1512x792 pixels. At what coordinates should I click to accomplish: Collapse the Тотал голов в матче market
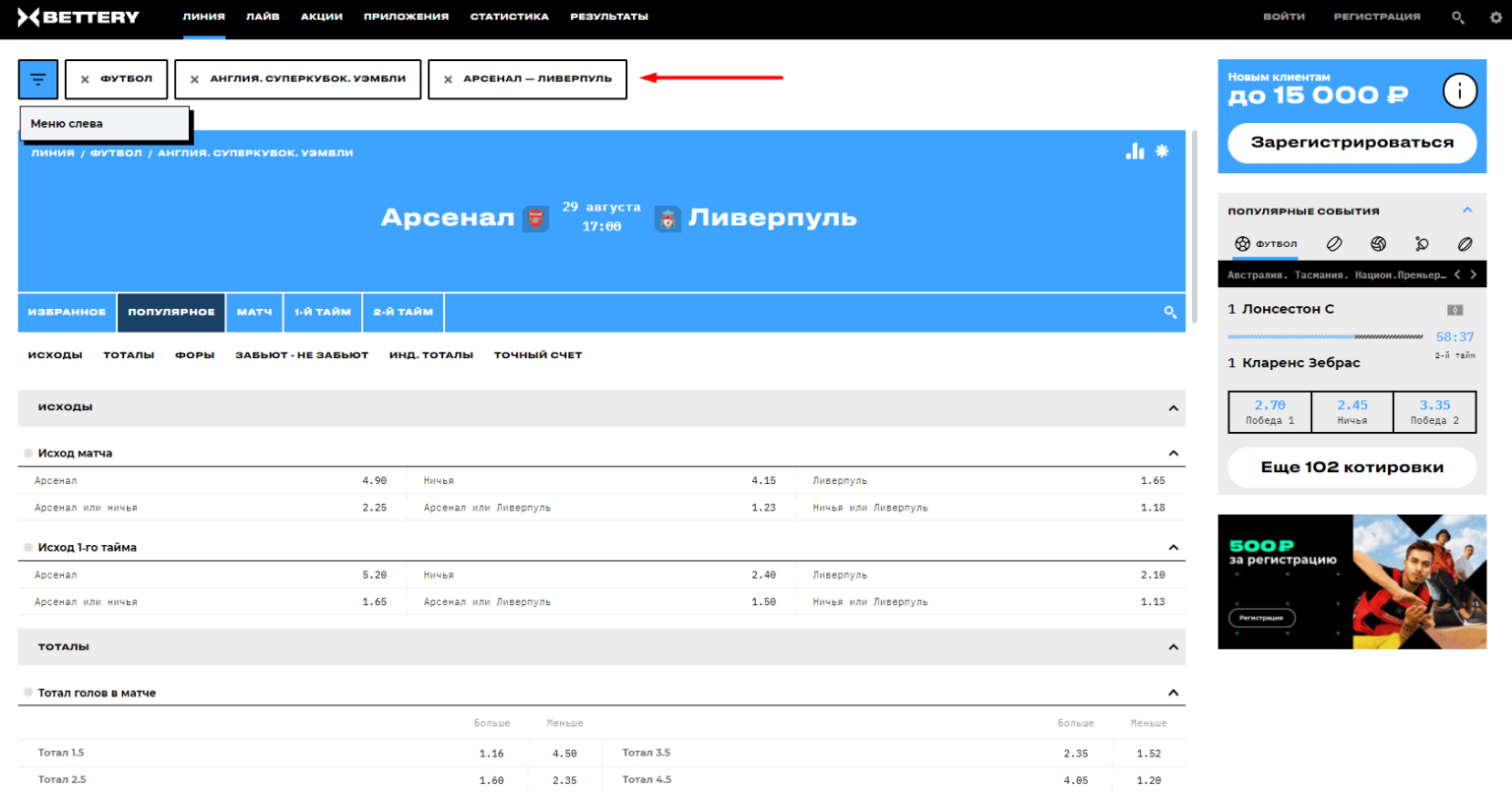[1172, 694]
